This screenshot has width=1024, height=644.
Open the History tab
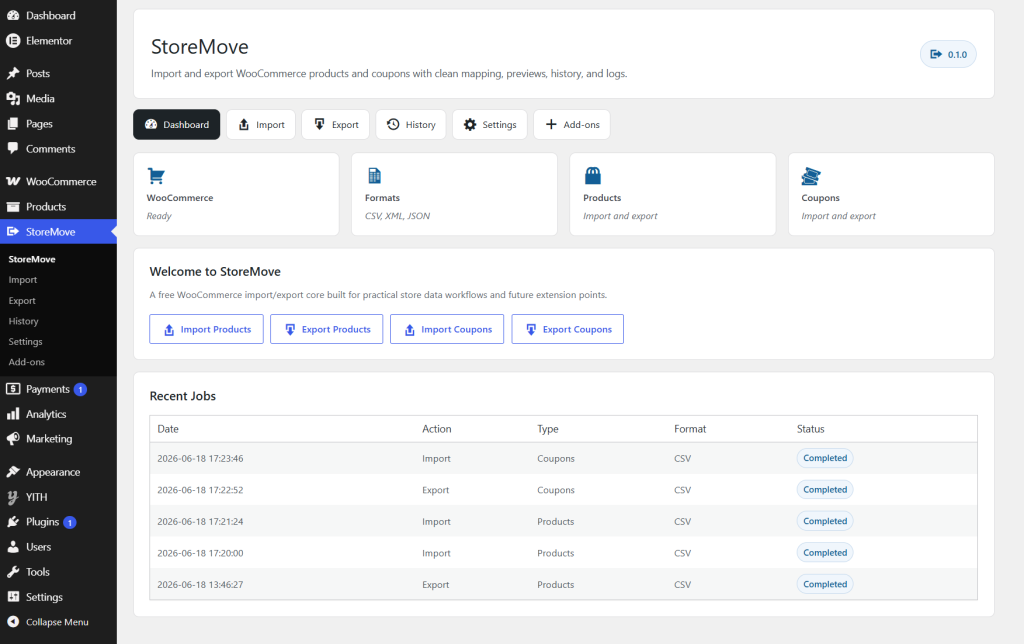(411, 124)
